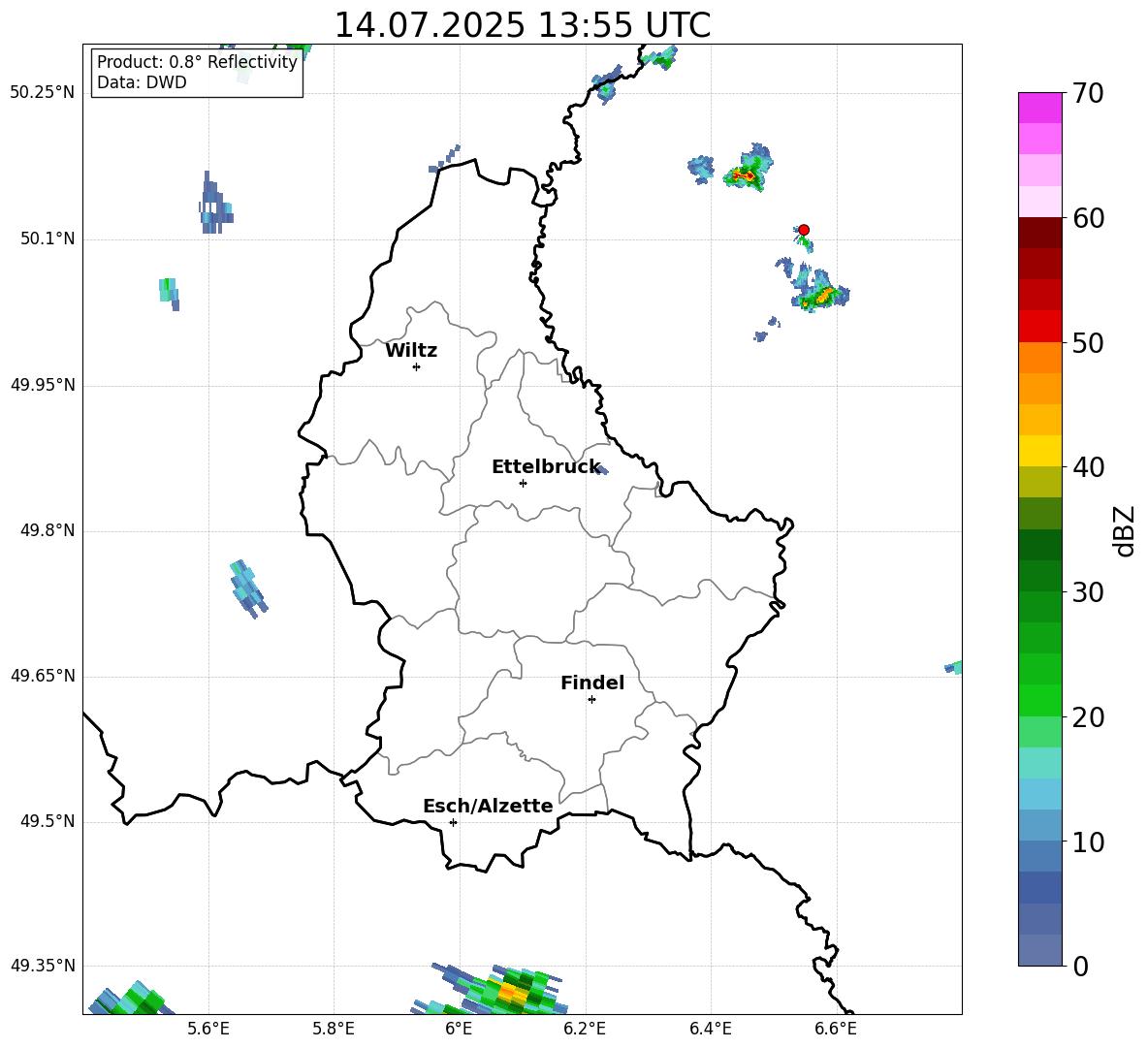Click the 6.6°E longitude label

point(836,1029)
